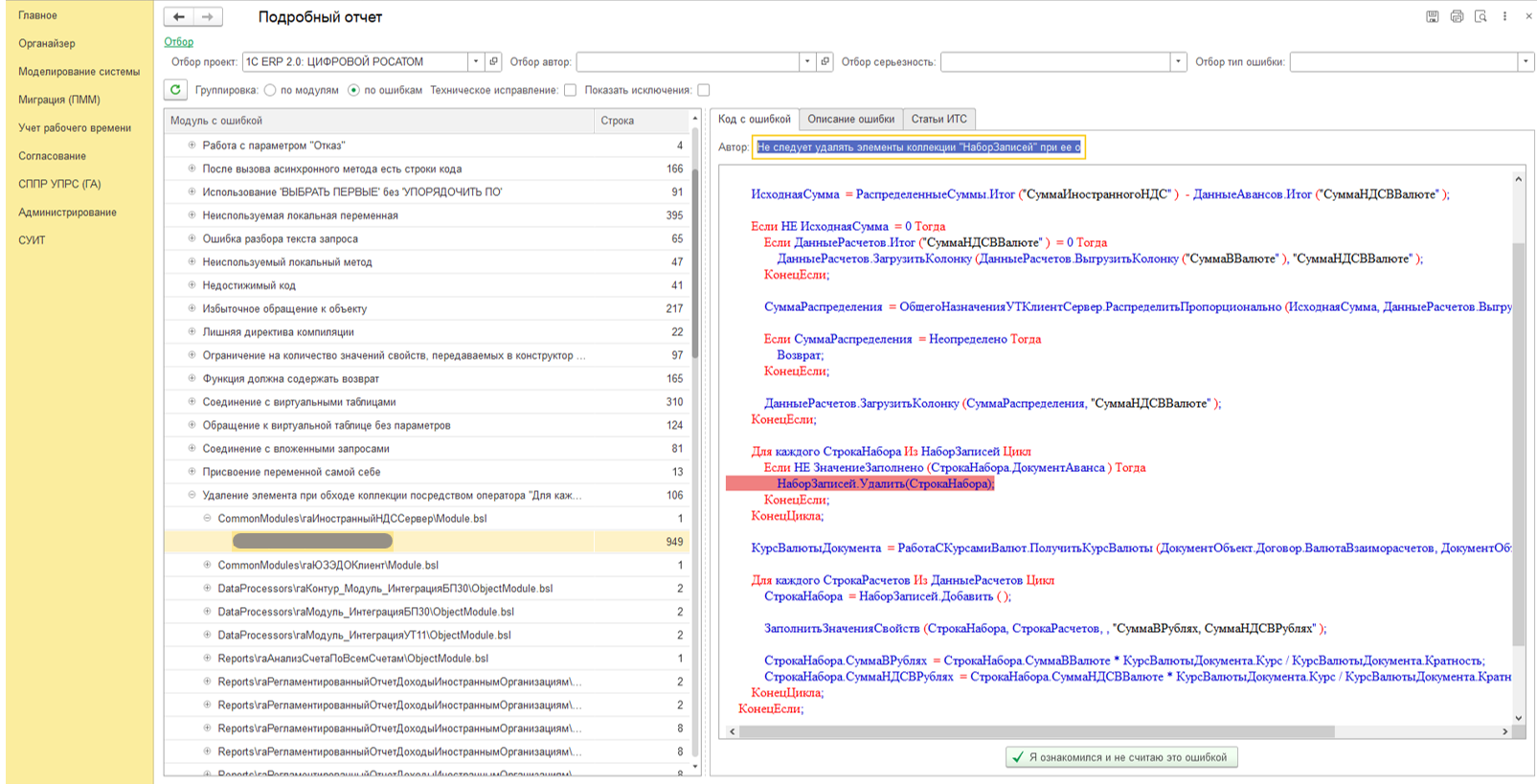Screen dimensions: 1537x784
Task: Click error list scroll-up arrow
Action: click(695, 119)
